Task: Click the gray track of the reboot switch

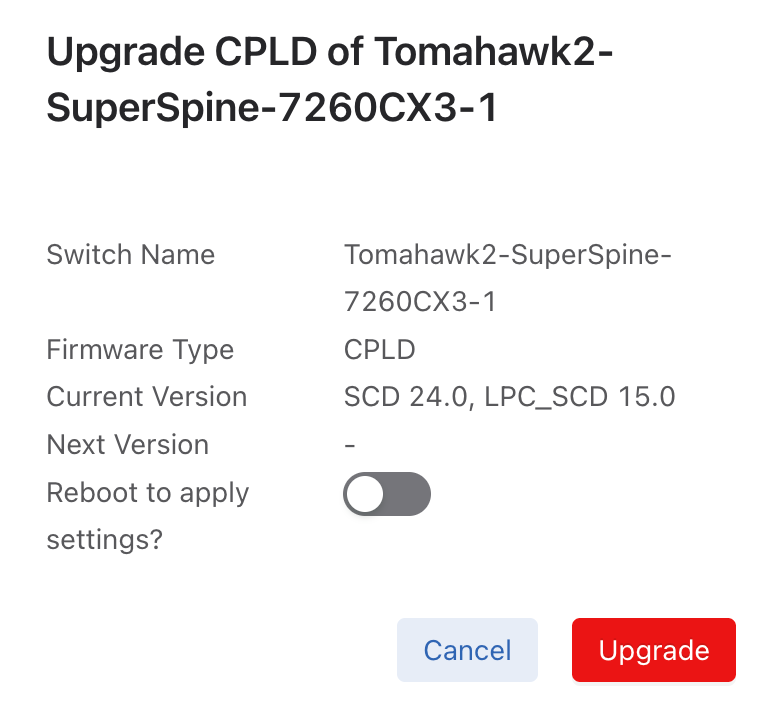Action: 408,494
